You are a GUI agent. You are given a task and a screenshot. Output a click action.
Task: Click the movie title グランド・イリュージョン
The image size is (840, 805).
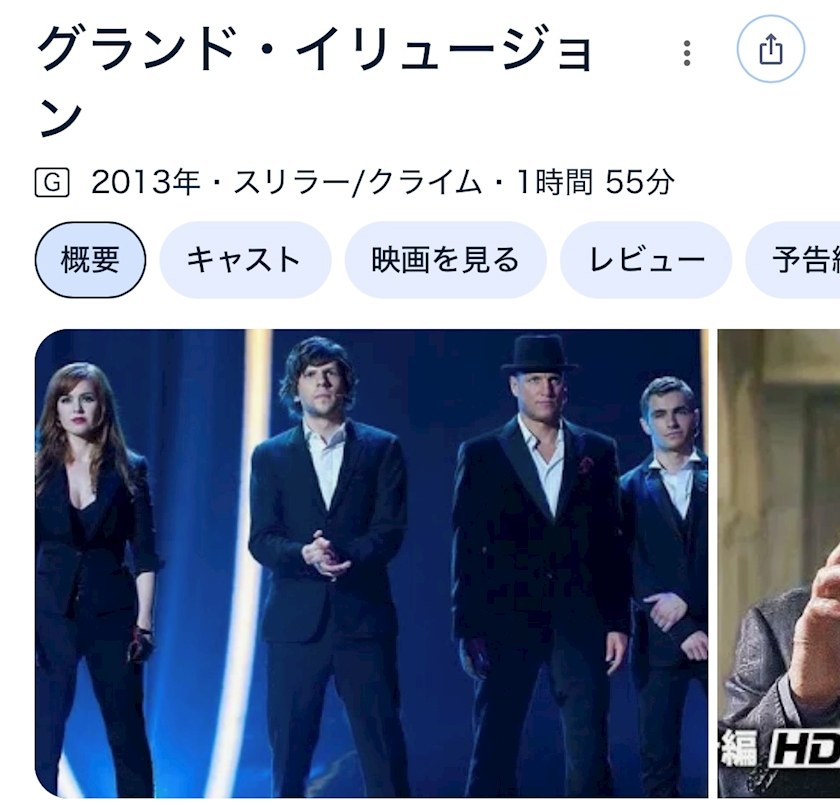315,80
